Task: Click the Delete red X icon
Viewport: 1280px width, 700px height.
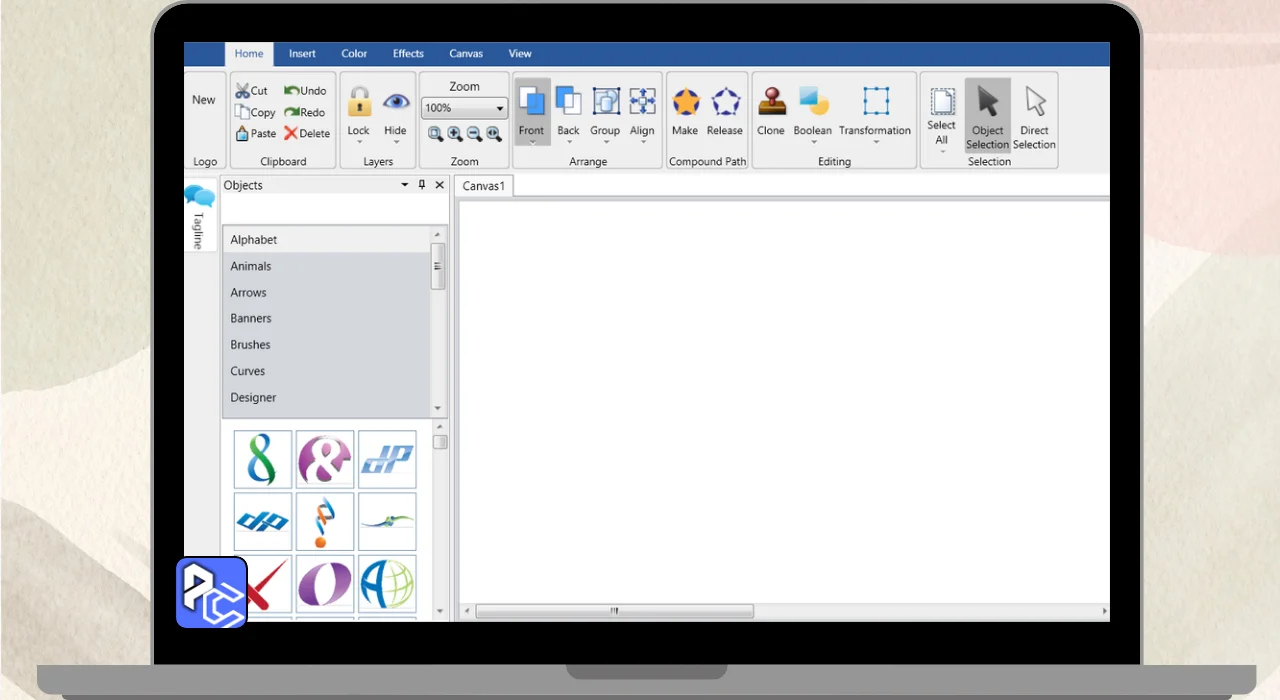Action: coord(291,133)
